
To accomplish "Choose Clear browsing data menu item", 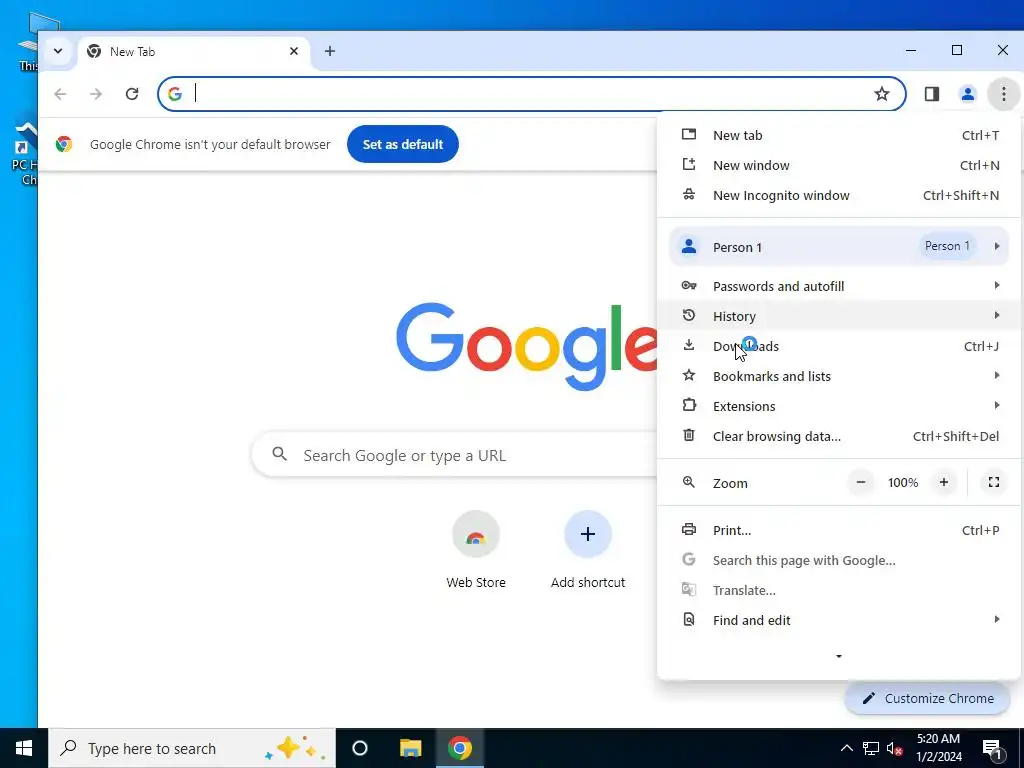I will click(x=839, y=436).
